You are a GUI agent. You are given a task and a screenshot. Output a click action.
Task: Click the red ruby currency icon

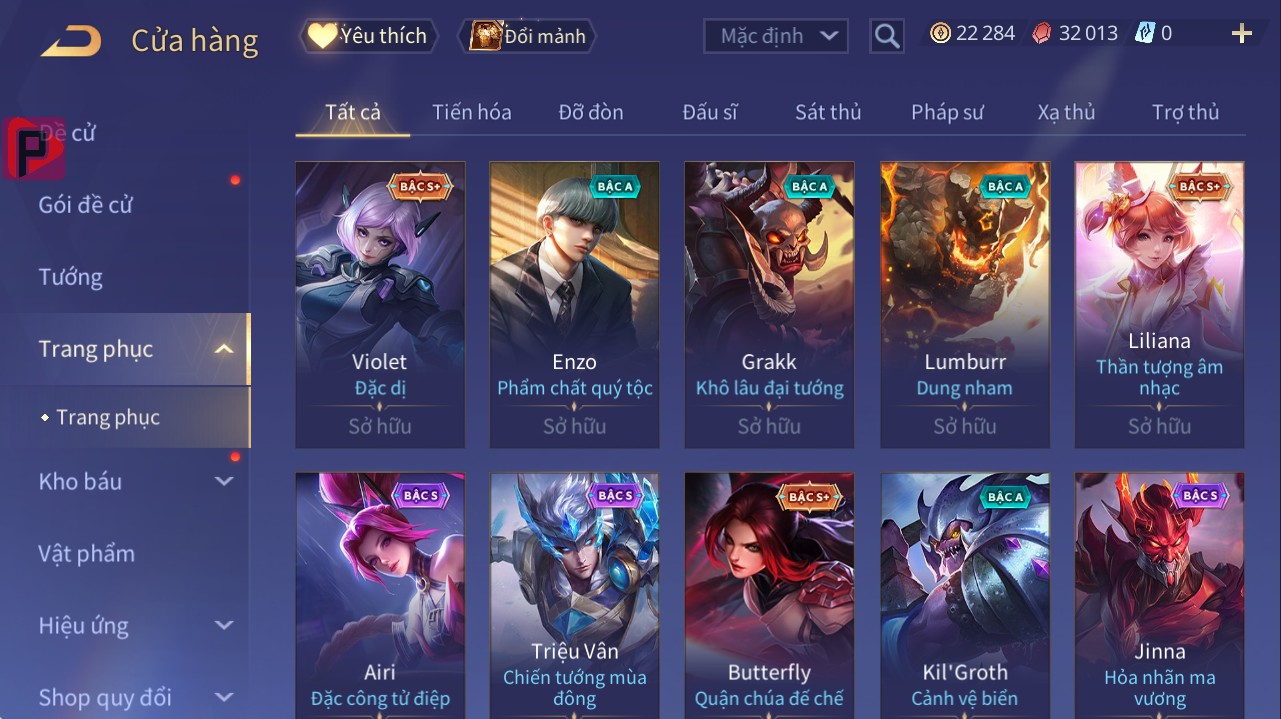click(x=1042, y=33)
